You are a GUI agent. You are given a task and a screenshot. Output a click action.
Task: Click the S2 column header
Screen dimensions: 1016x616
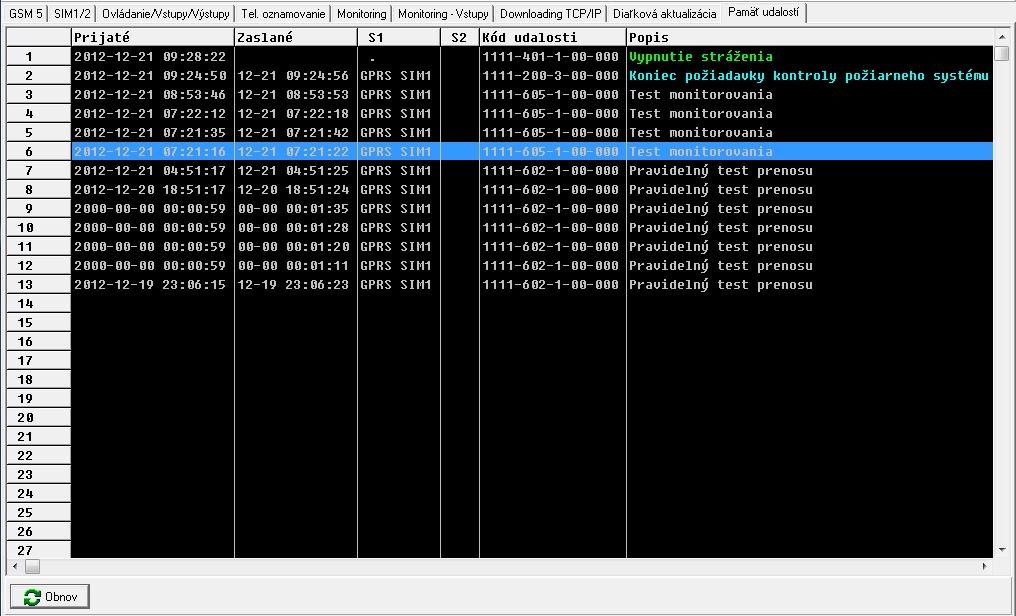459,38
